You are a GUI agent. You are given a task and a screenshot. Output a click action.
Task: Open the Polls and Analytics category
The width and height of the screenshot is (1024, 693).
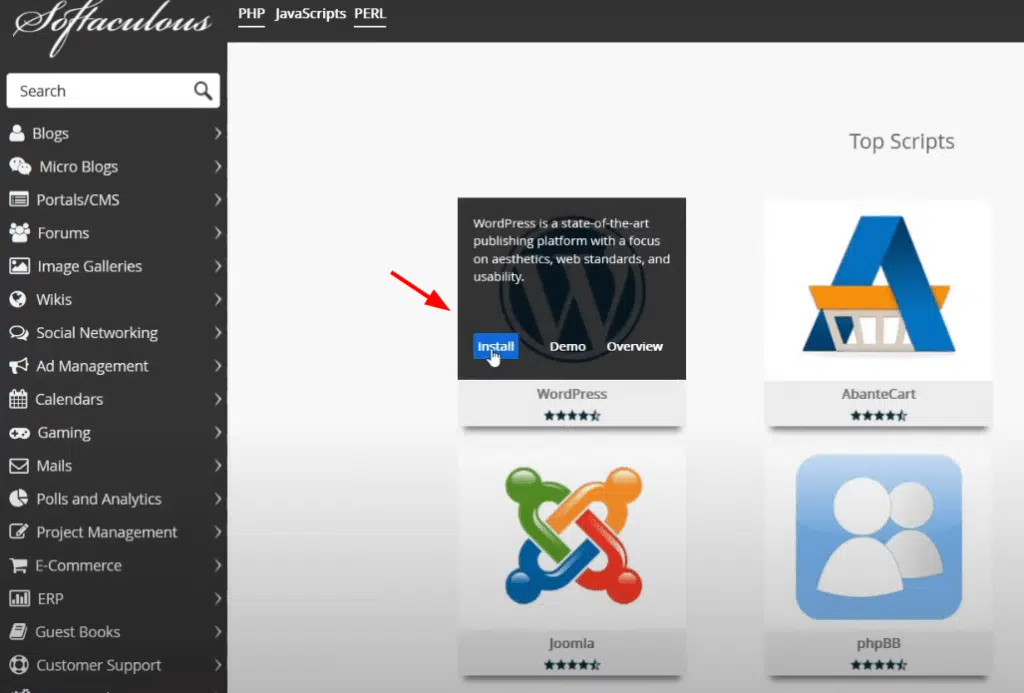tap(99, 499)
